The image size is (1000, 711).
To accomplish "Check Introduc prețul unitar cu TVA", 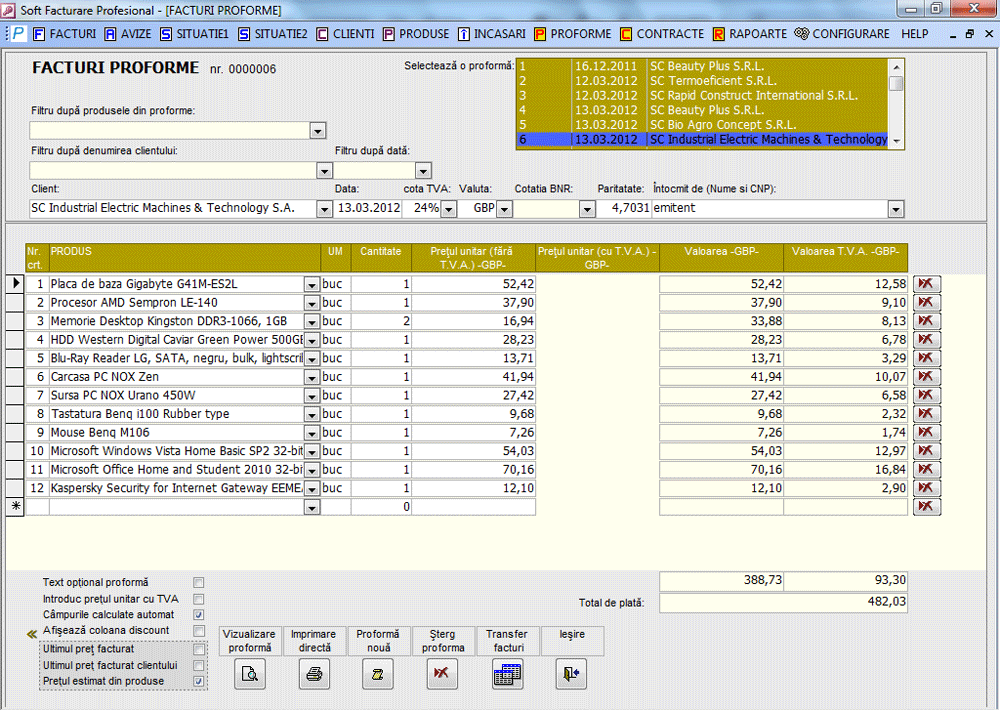I will 199,599.
